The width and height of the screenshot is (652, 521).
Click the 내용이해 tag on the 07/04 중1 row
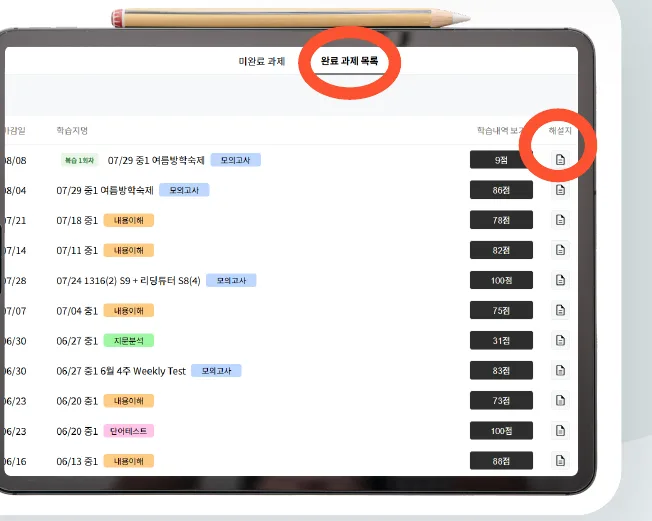(x=128, y=310)
